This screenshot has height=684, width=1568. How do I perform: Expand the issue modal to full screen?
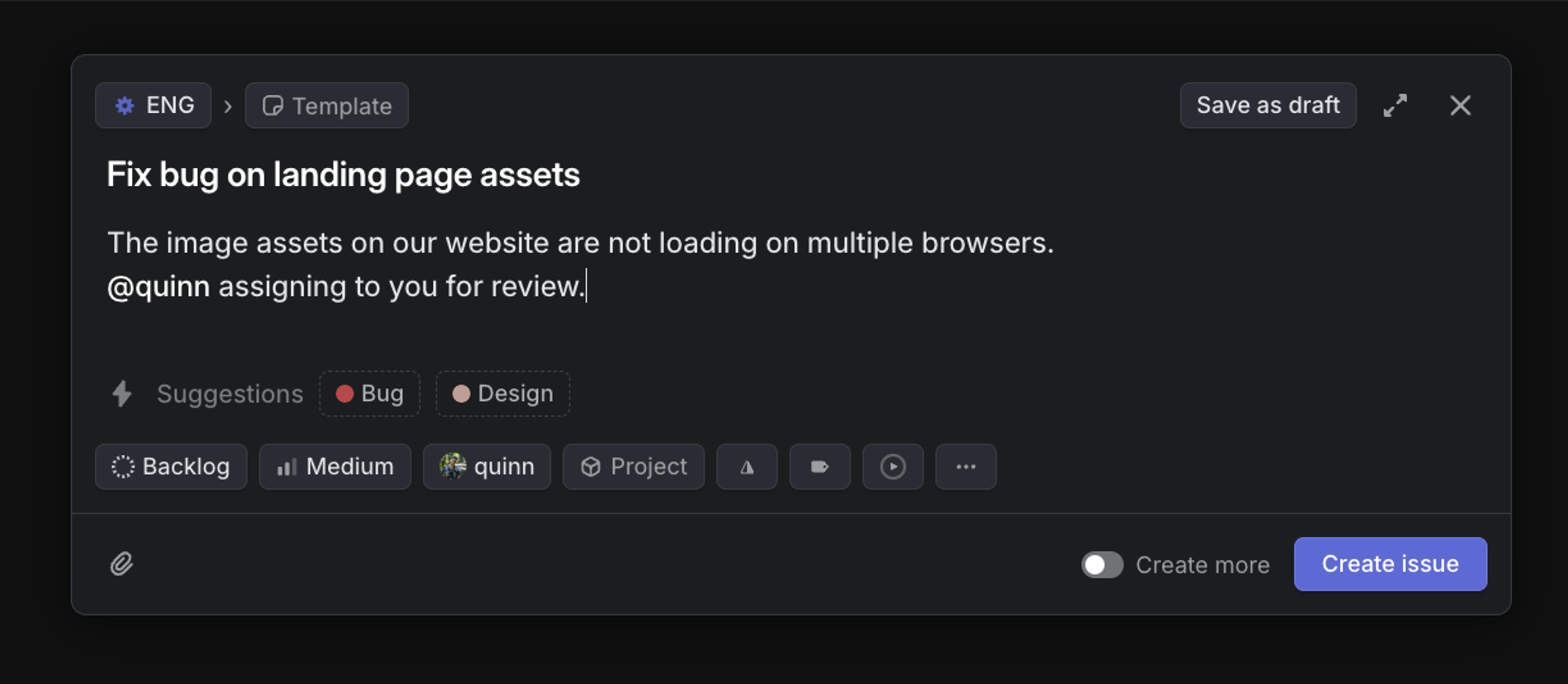pos(1395,105)
